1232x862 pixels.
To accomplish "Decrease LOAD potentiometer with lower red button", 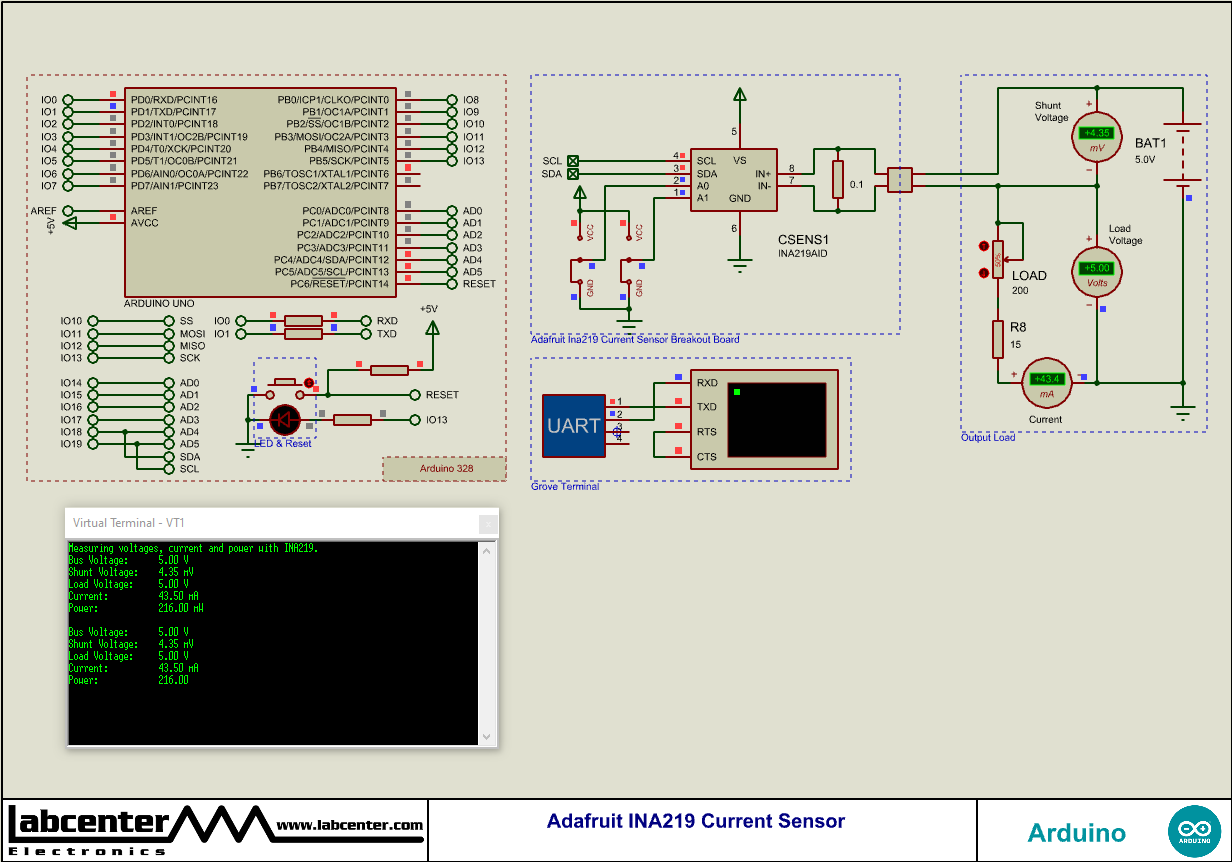I will (x=983, y=272).
